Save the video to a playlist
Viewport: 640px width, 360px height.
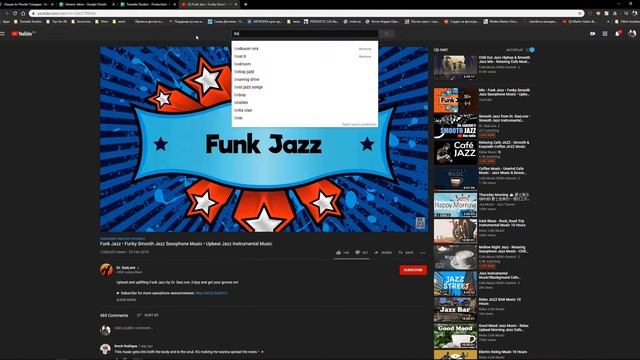coord(406,253)
